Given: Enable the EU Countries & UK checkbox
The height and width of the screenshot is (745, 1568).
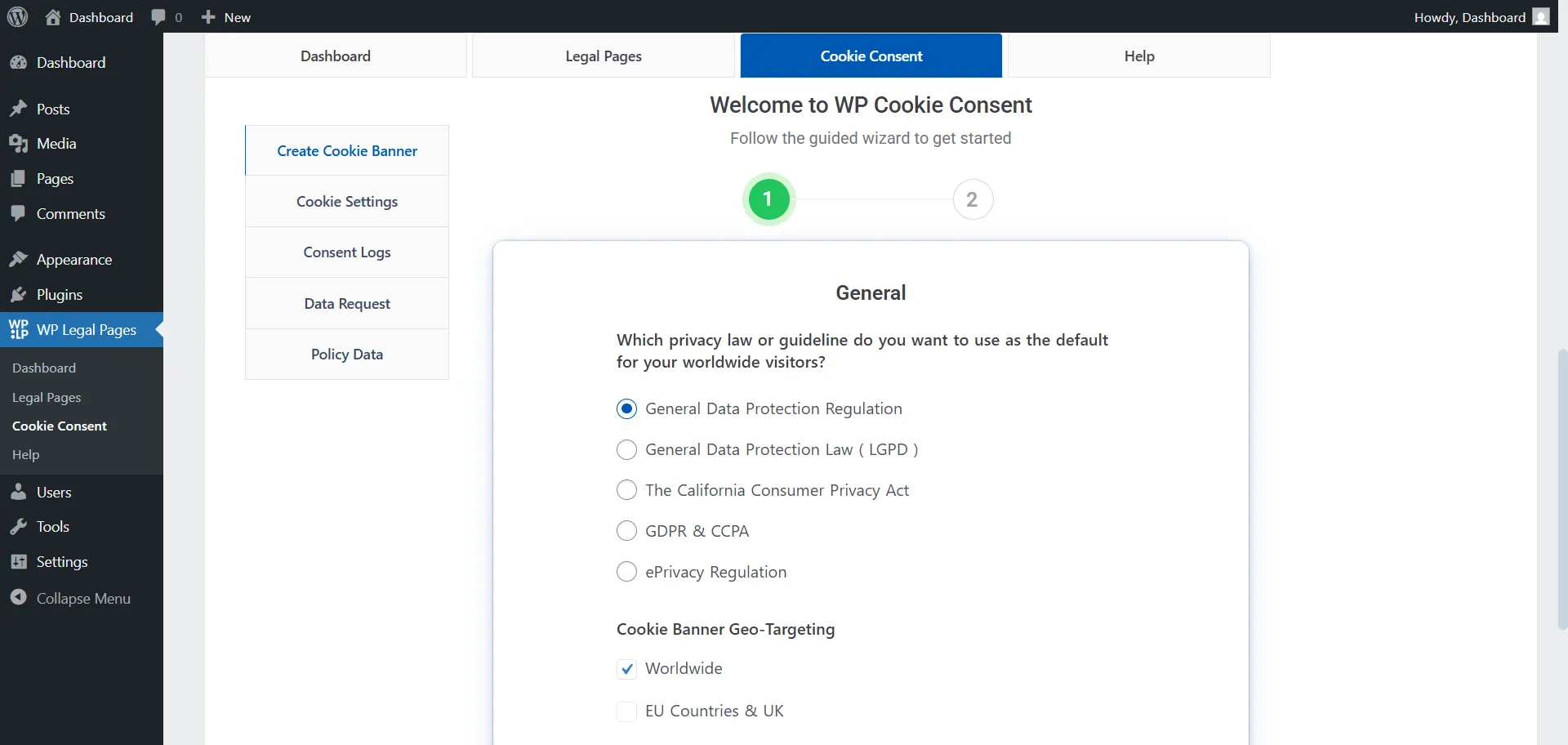Looking at the screenshot, I should coord(626,711).
